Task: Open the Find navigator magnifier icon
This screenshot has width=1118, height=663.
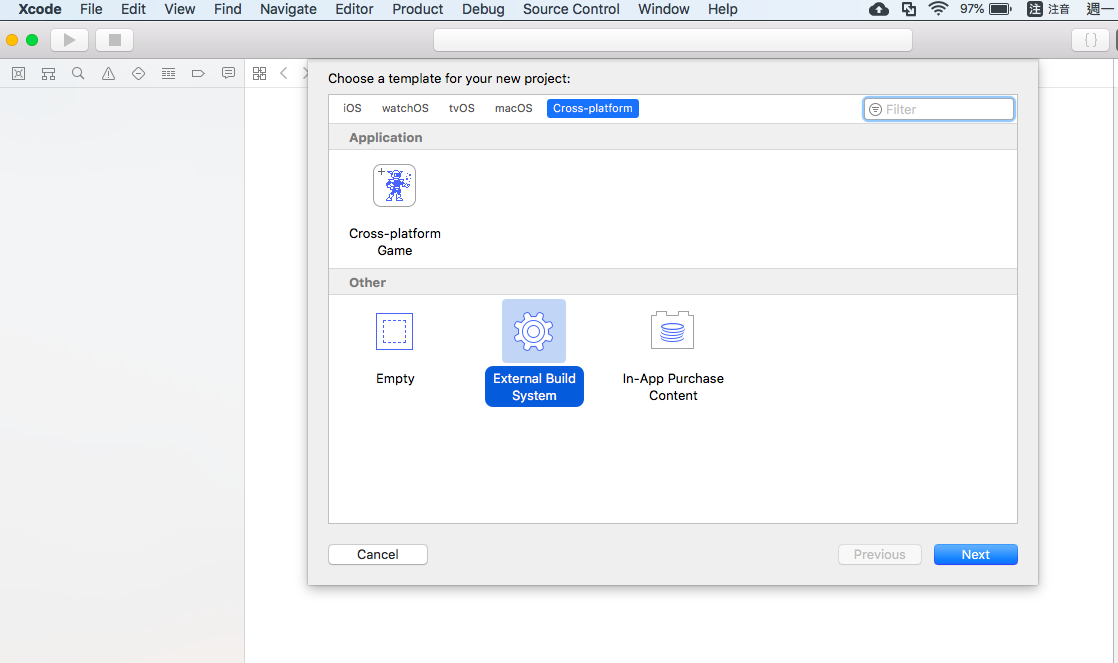Action: 78,73
